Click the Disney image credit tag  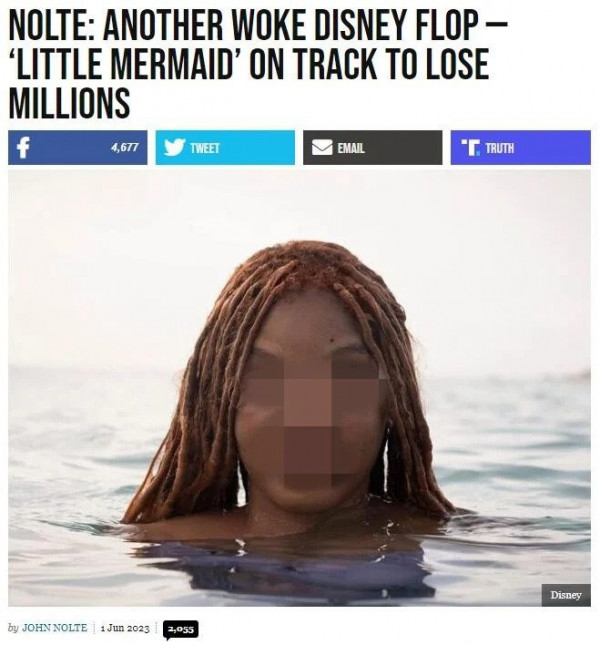566,595
